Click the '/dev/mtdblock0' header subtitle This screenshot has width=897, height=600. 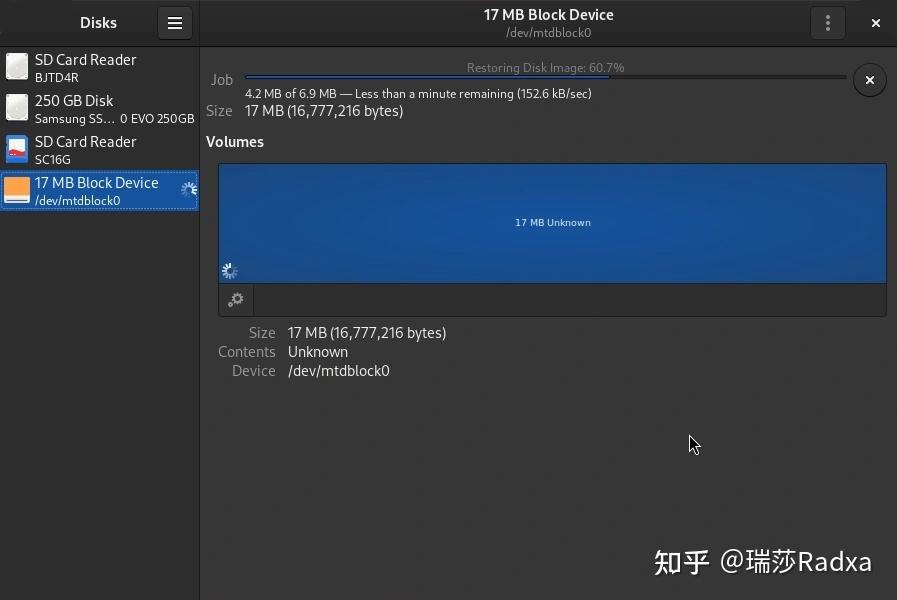tap(548, 33)
